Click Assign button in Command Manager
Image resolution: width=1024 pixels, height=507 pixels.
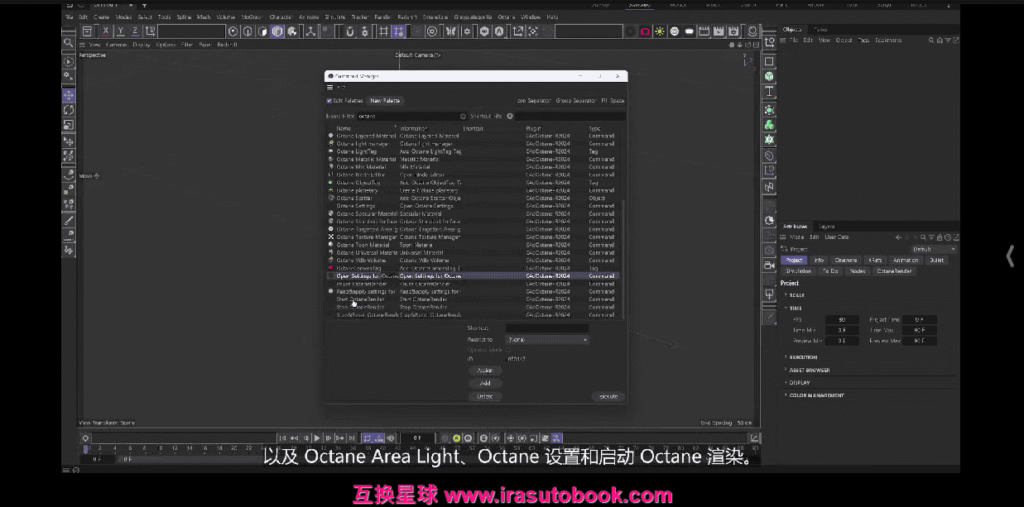(x=485, y=370)
